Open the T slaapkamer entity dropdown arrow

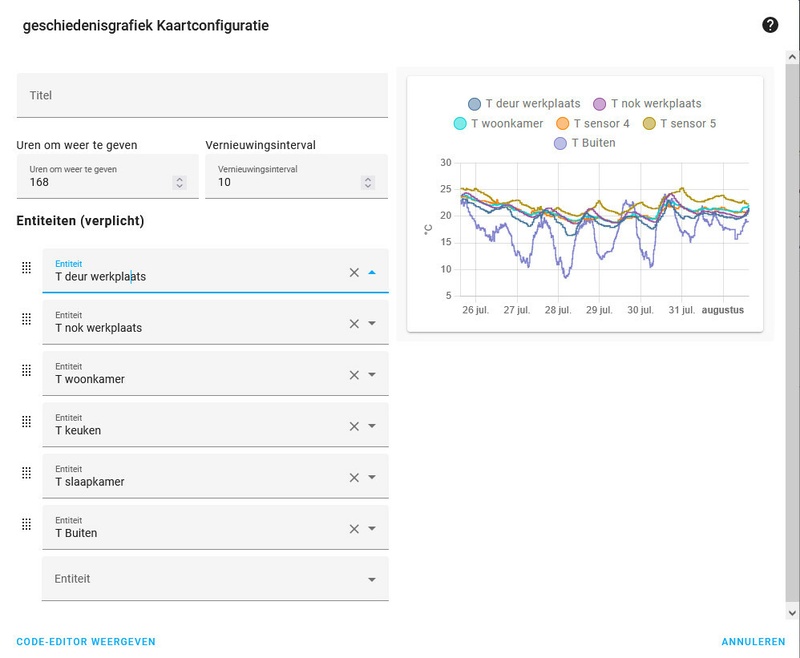point(372,478)
